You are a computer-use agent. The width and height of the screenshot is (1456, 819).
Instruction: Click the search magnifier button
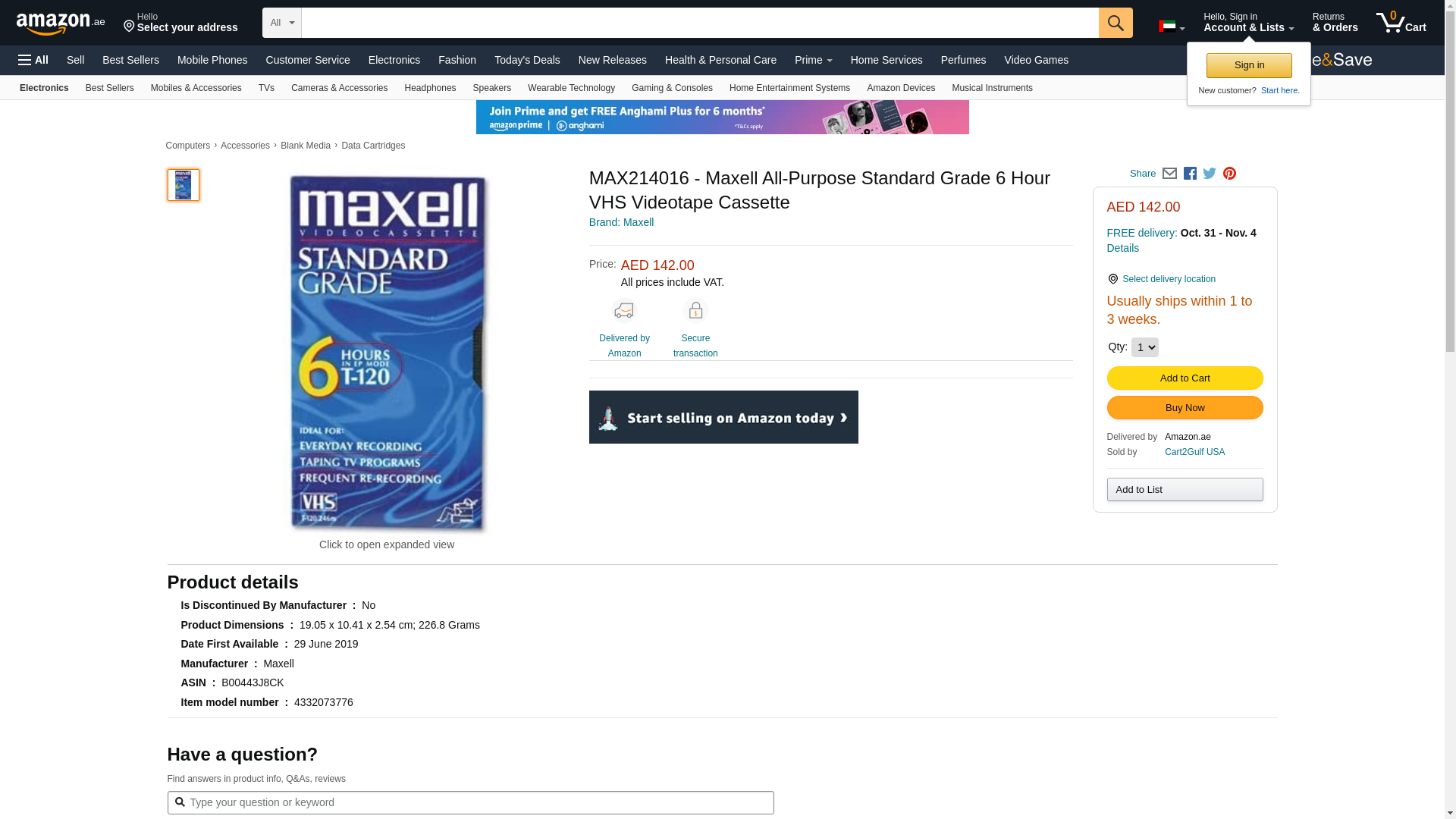point(1116,23)
